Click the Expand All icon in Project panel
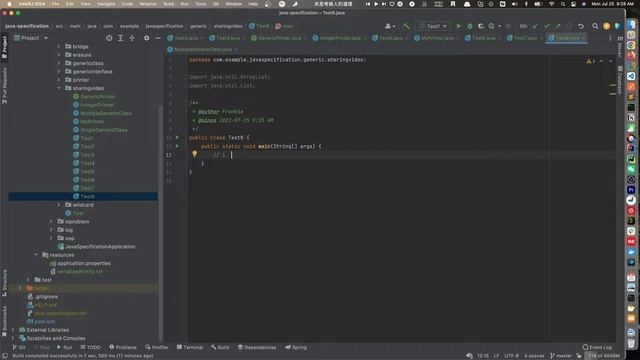Screen dimensions: 640x360 120,38
